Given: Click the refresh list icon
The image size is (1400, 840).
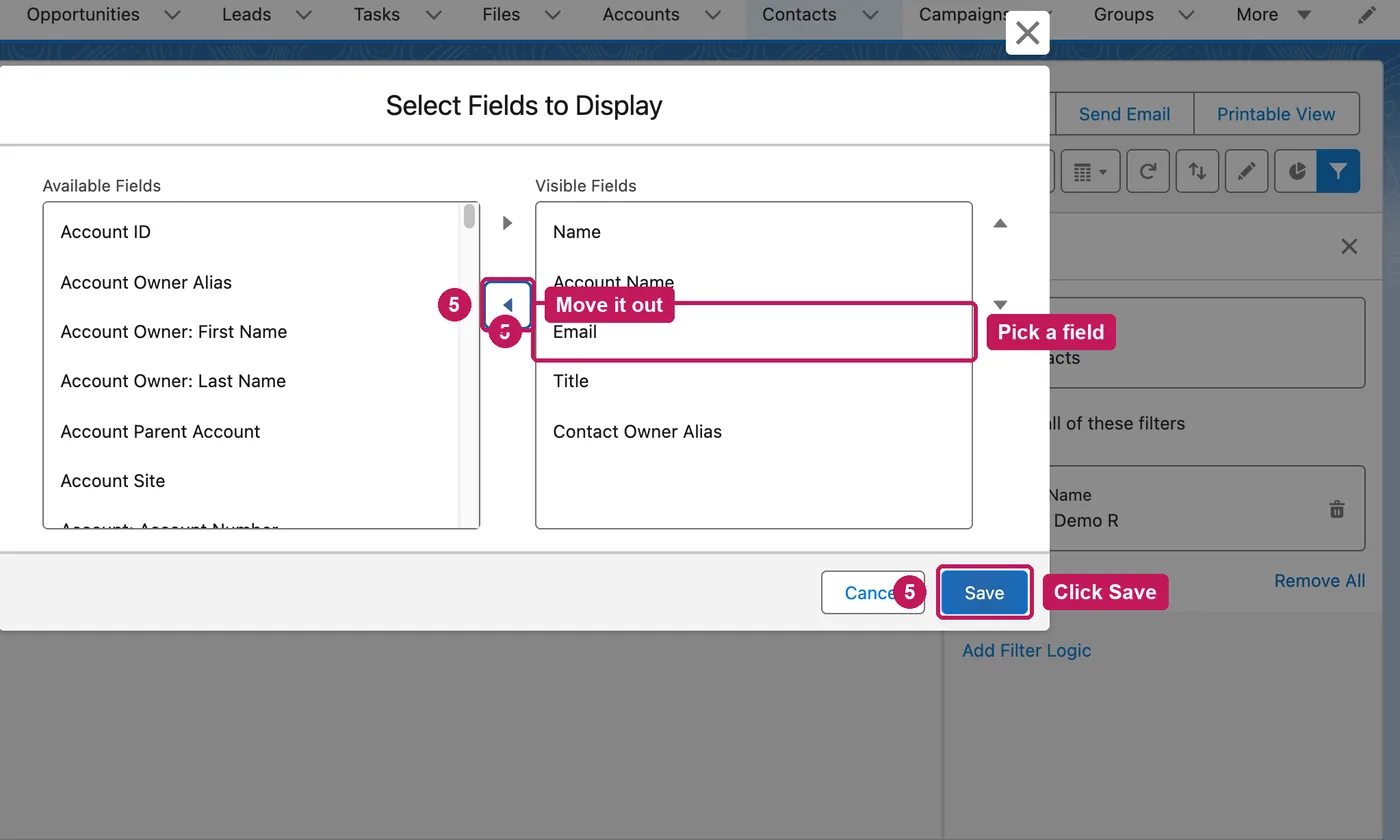Looking at the screenshot, I should pyautogui.click(x=1148, y=172).
